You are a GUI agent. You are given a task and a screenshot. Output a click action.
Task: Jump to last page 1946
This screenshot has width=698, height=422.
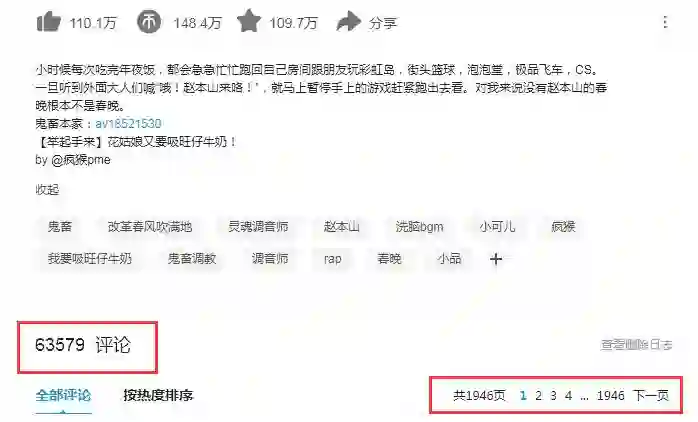pyautogui.click(x=610, y=395)
